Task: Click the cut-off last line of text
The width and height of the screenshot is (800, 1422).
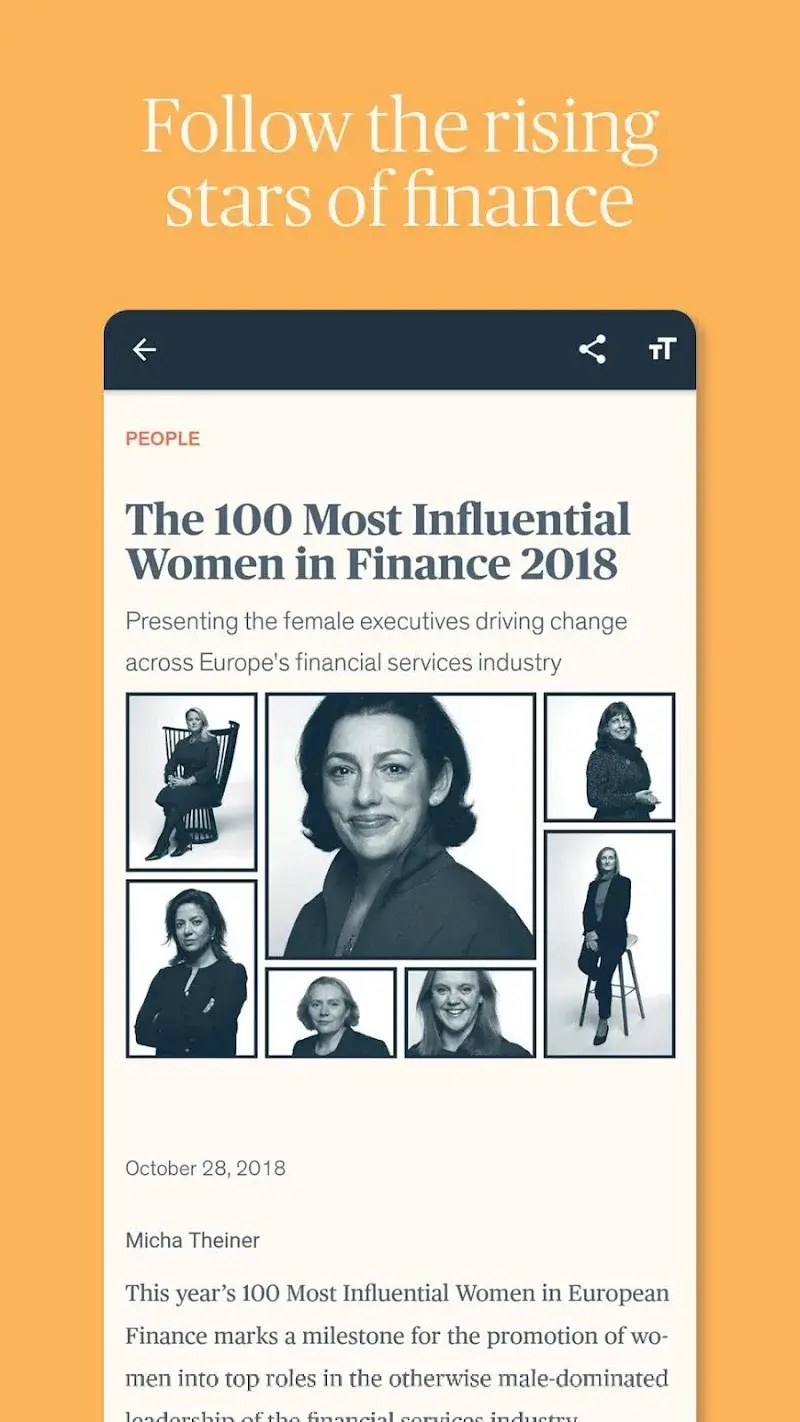Action: (352, 1415)
